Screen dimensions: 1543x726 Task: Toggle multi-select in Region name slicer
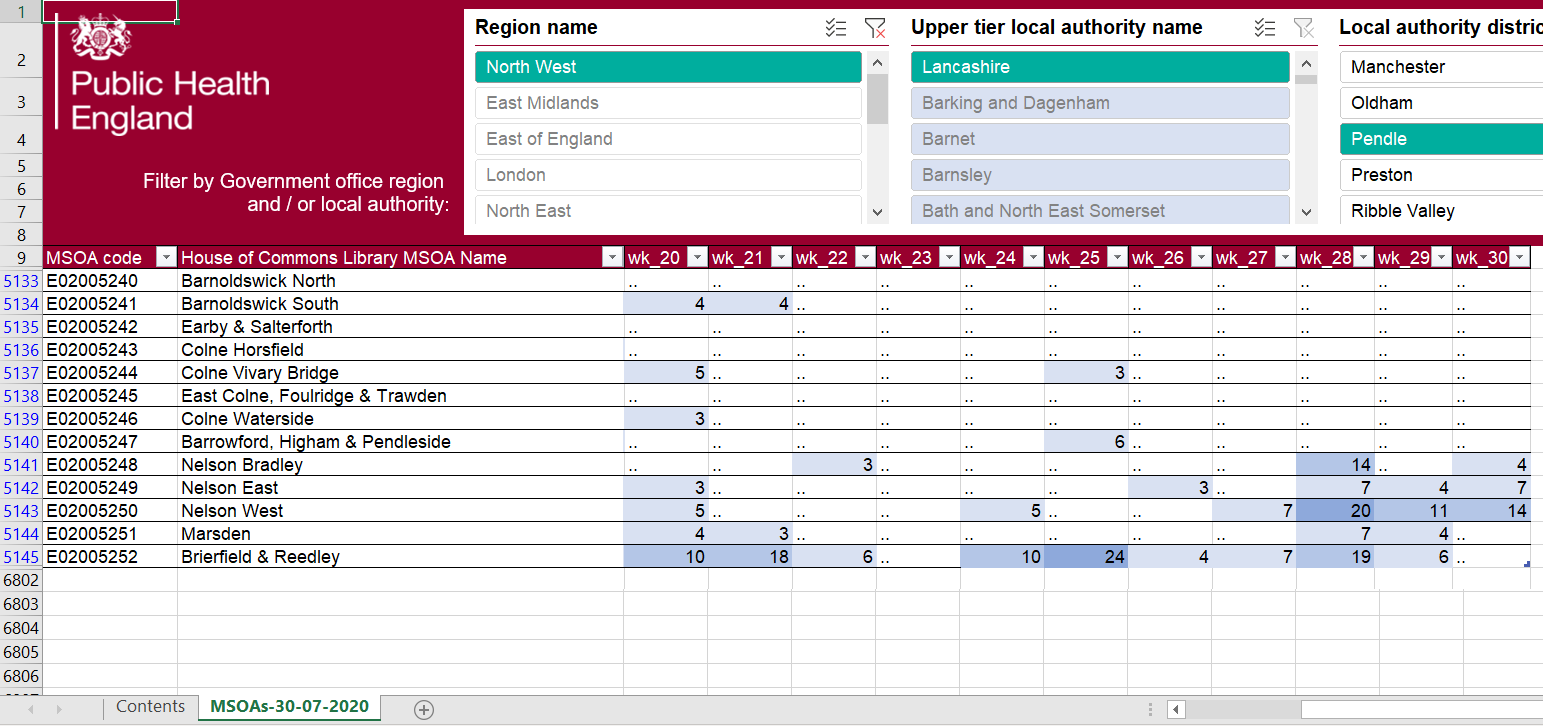pos(836,28)
